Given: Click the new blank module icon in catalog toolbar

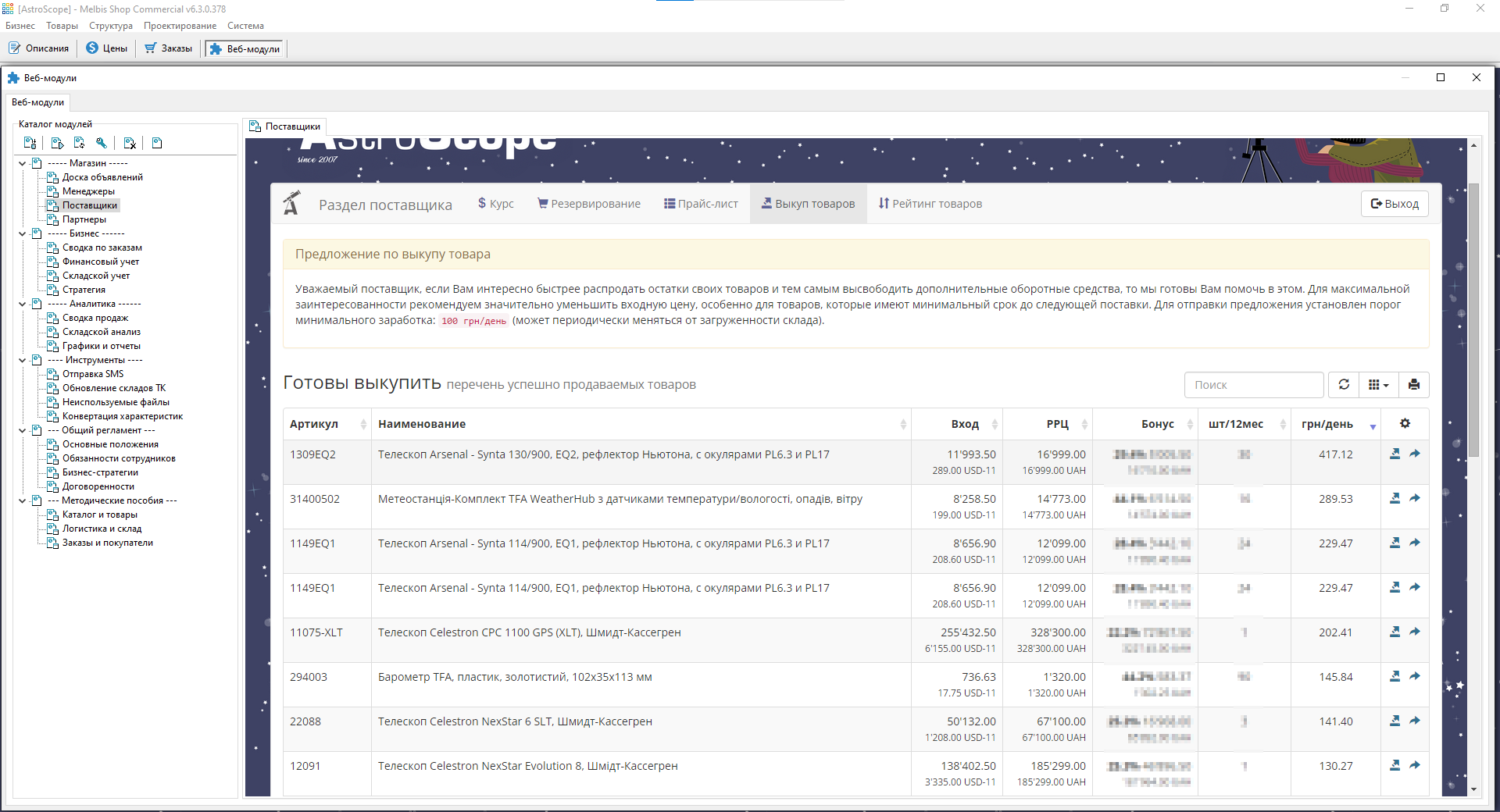Looking at the screenshot, I should tap(157, 143).
